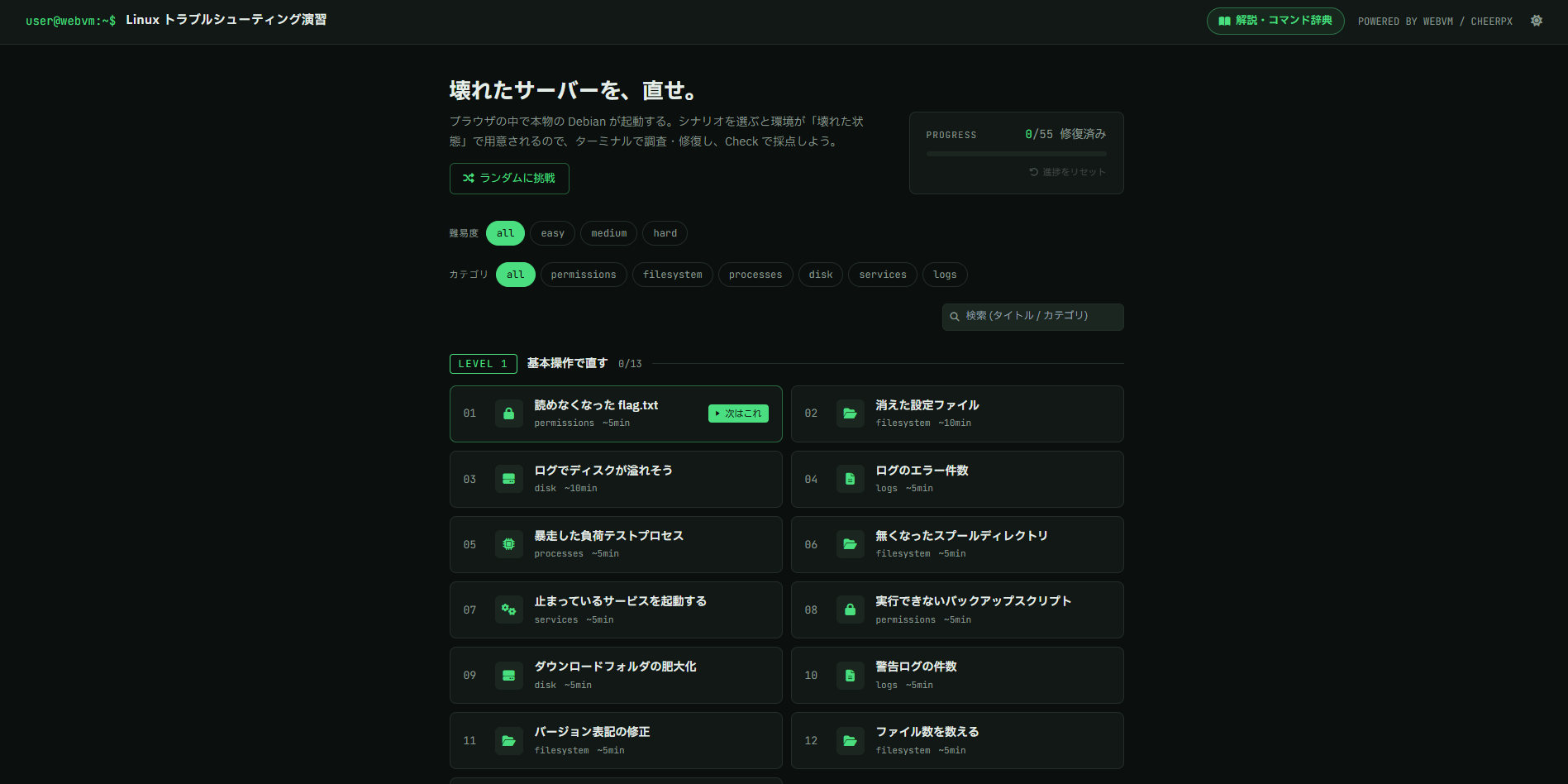The width and height of the screenshot is (1568, 784).
Task: Filter difficulty by hard
Action: (665, 233)
